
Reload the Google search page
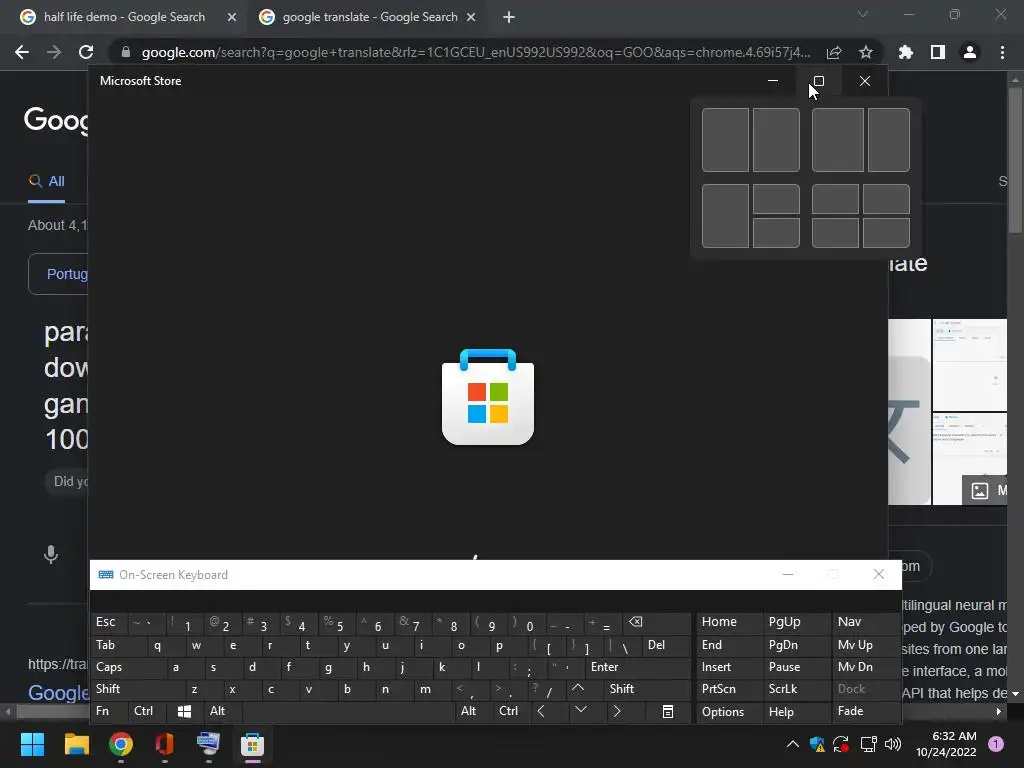(86, 52)
